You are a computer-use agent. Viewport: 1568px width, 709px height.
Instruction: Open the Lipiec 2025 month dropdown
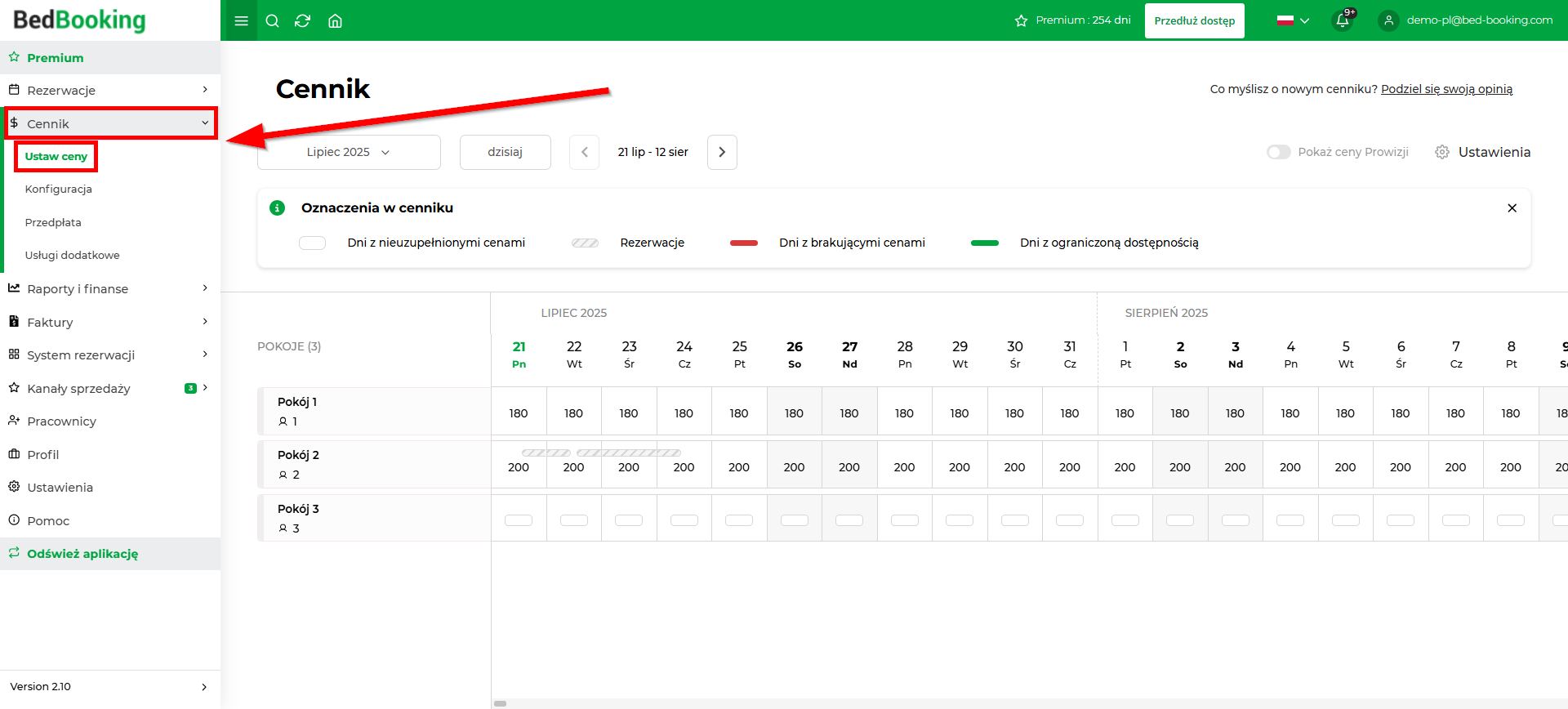(x=349, y=152)
